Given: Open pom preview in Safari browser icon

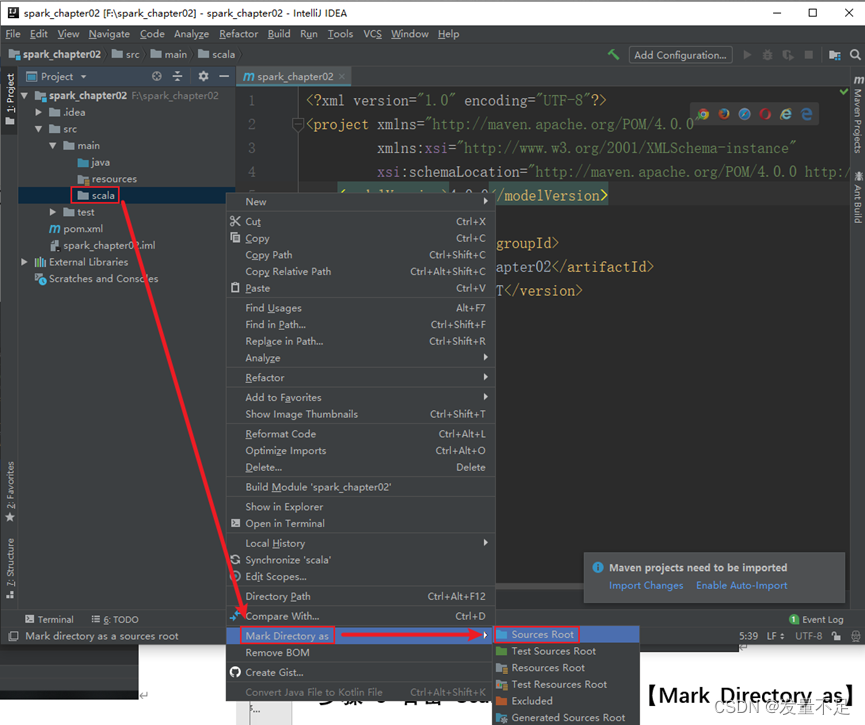Looking at the screenshot, I should click(x=745, y=114).
